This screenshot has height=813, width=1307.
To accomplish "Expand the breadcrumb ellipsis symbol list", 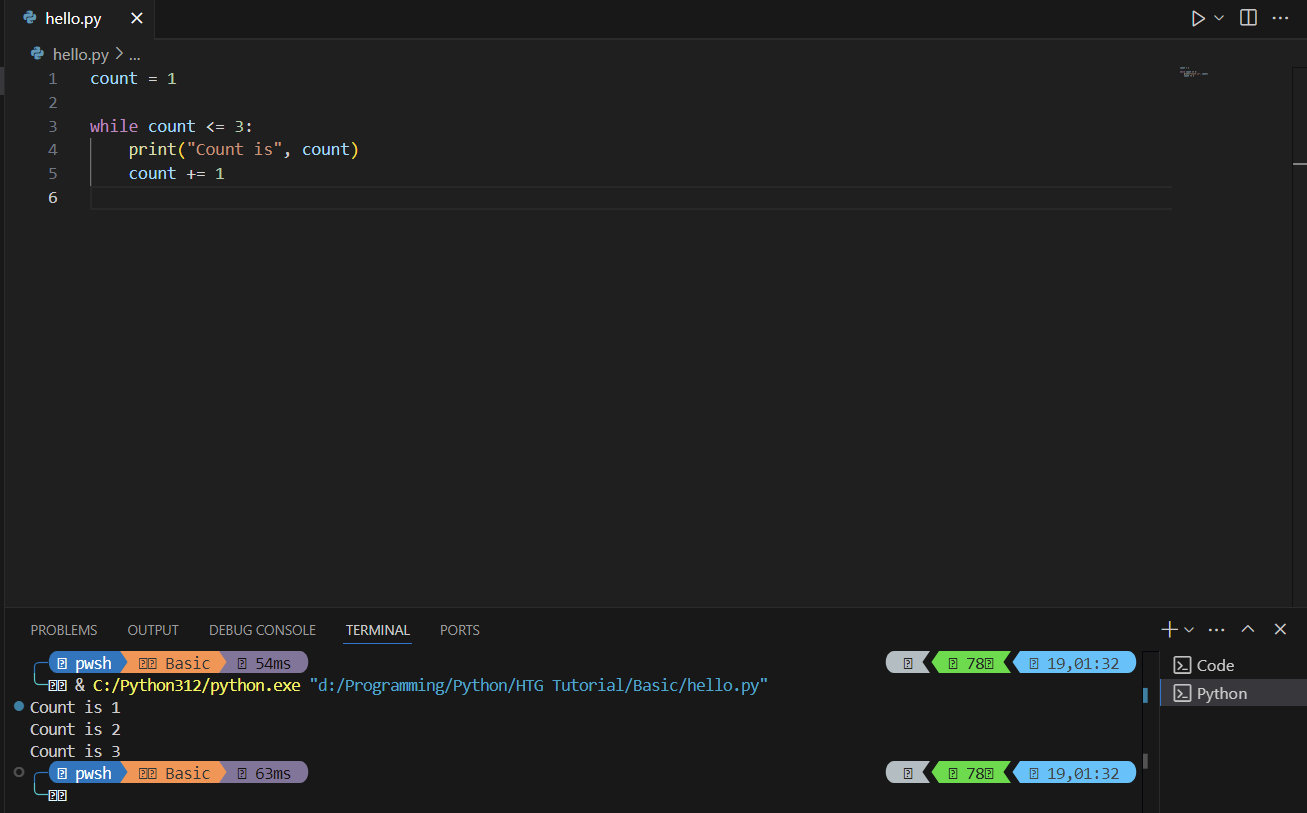I will pyautogui.click(x=135, y=54).
